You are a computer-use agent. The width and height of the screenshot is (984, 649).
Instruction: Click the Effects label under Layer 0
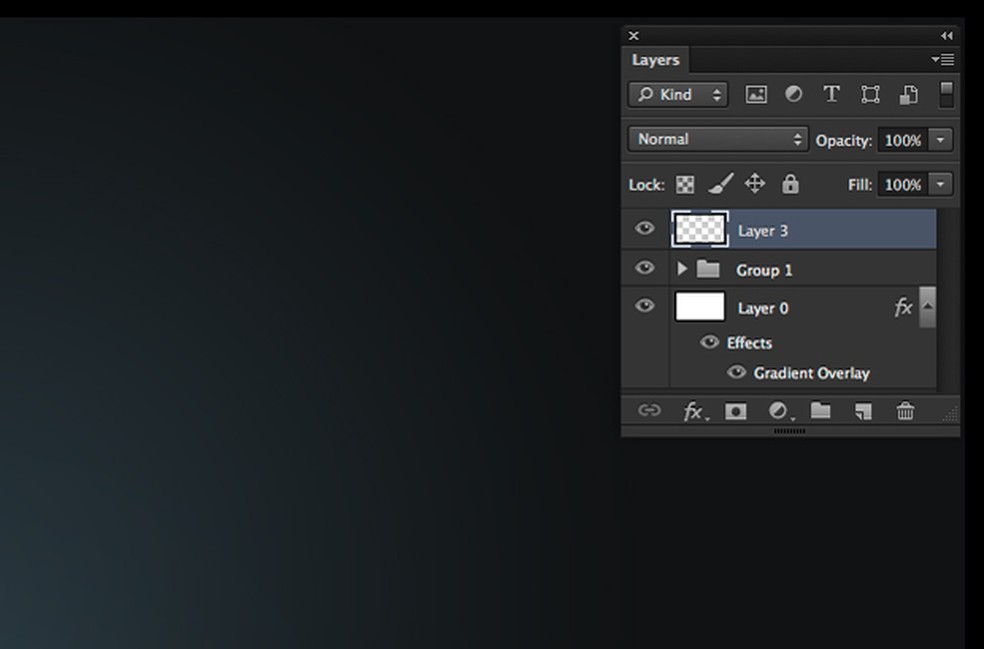pyautogui.click(x=749, y=343)
